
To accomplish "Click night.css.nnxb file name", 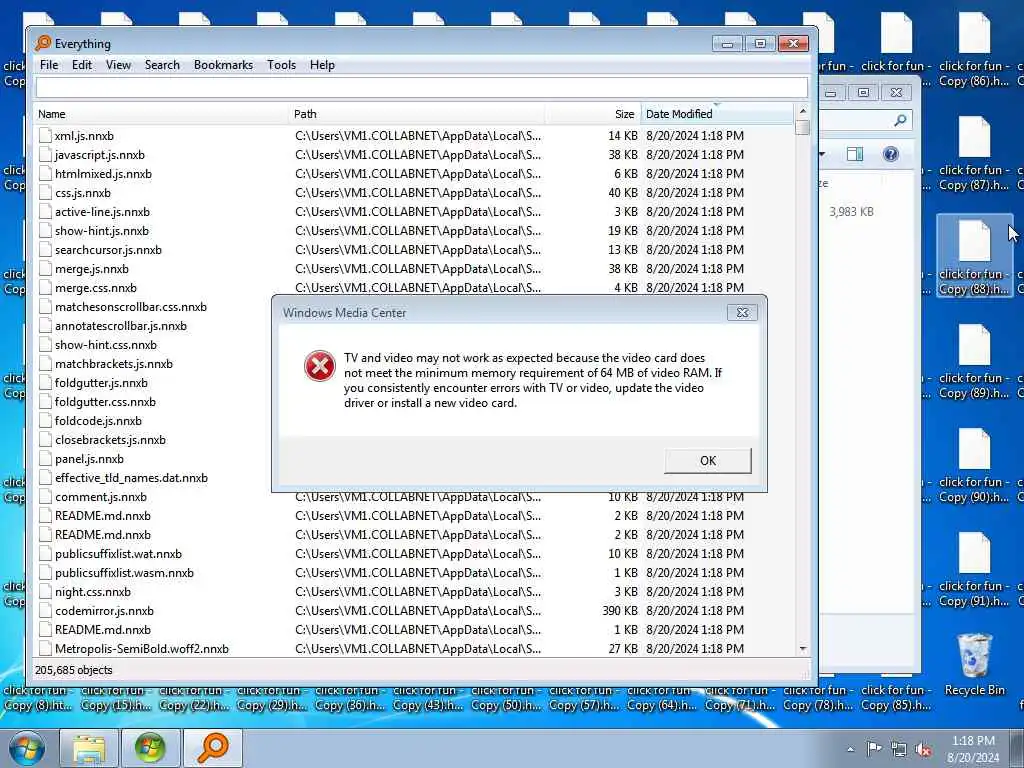I will coord(93,591).
